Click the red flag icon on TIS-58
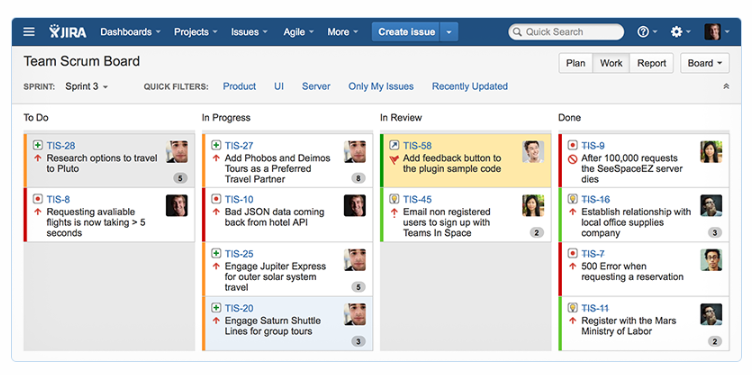752x375 pixels. (x=394, y=159)
